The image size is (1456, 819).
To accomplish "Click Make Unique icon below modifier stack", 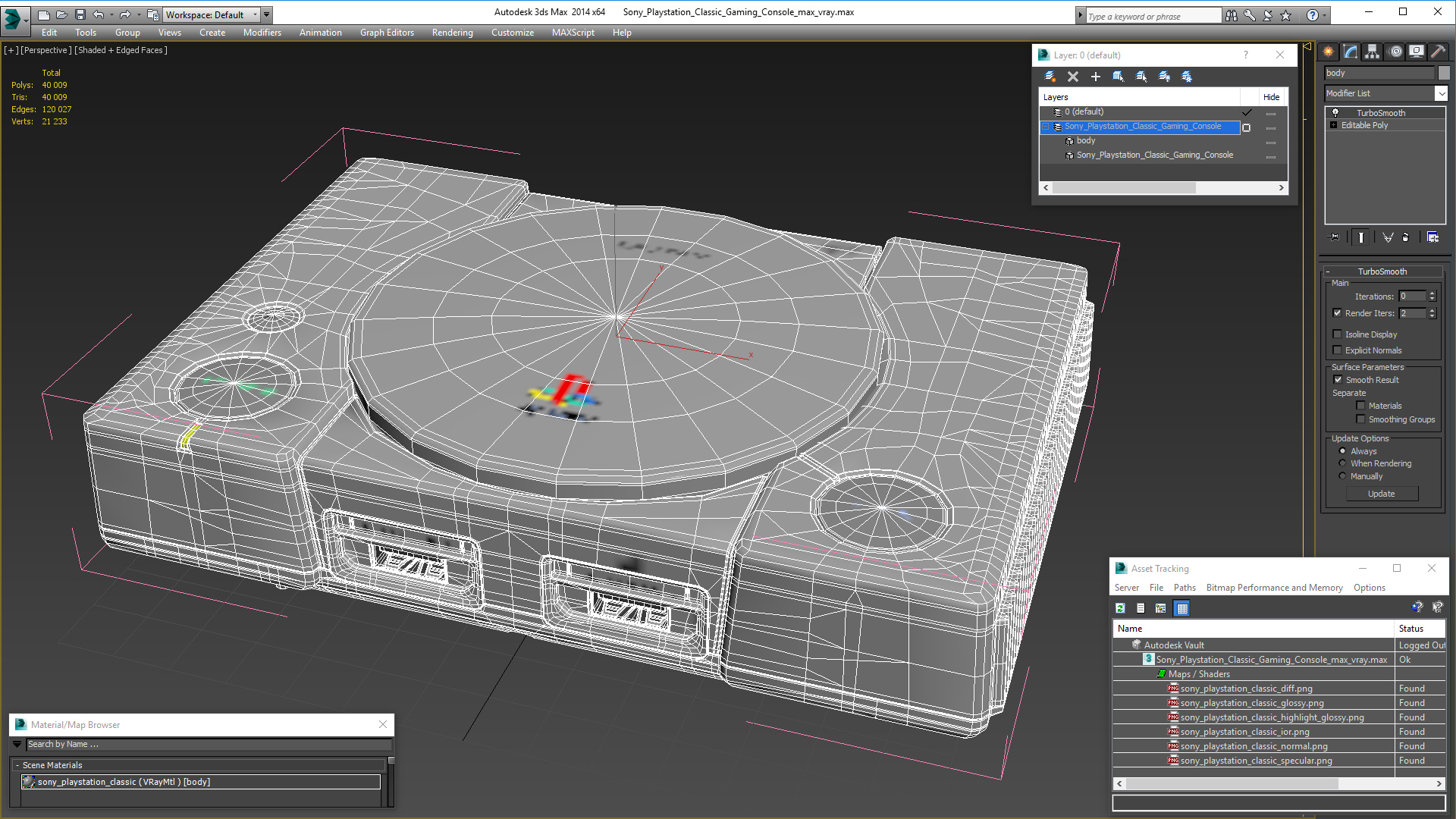I will click(1388, 237).
